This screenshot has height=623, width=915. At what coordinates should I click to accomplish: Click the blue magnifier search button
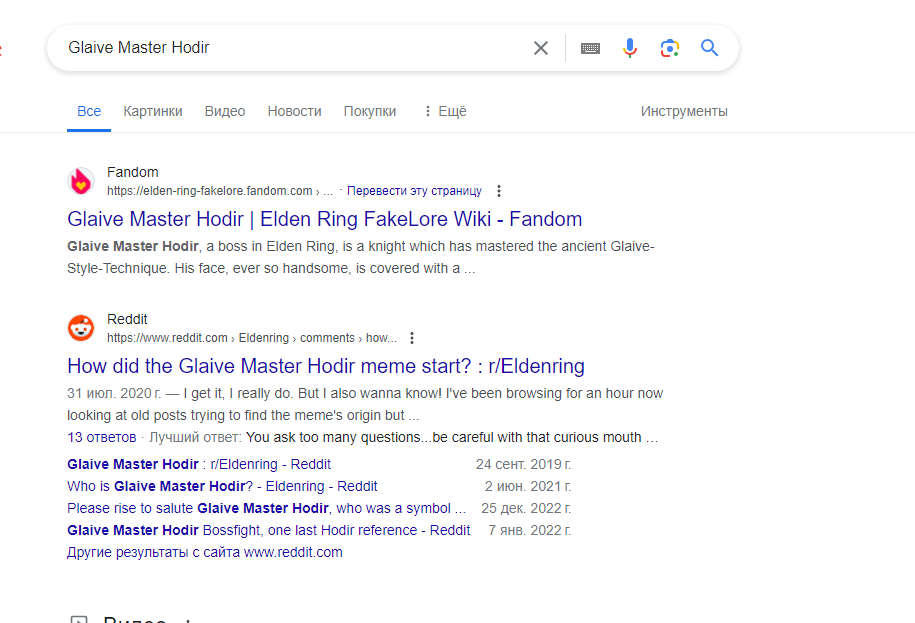coord(709,47)
